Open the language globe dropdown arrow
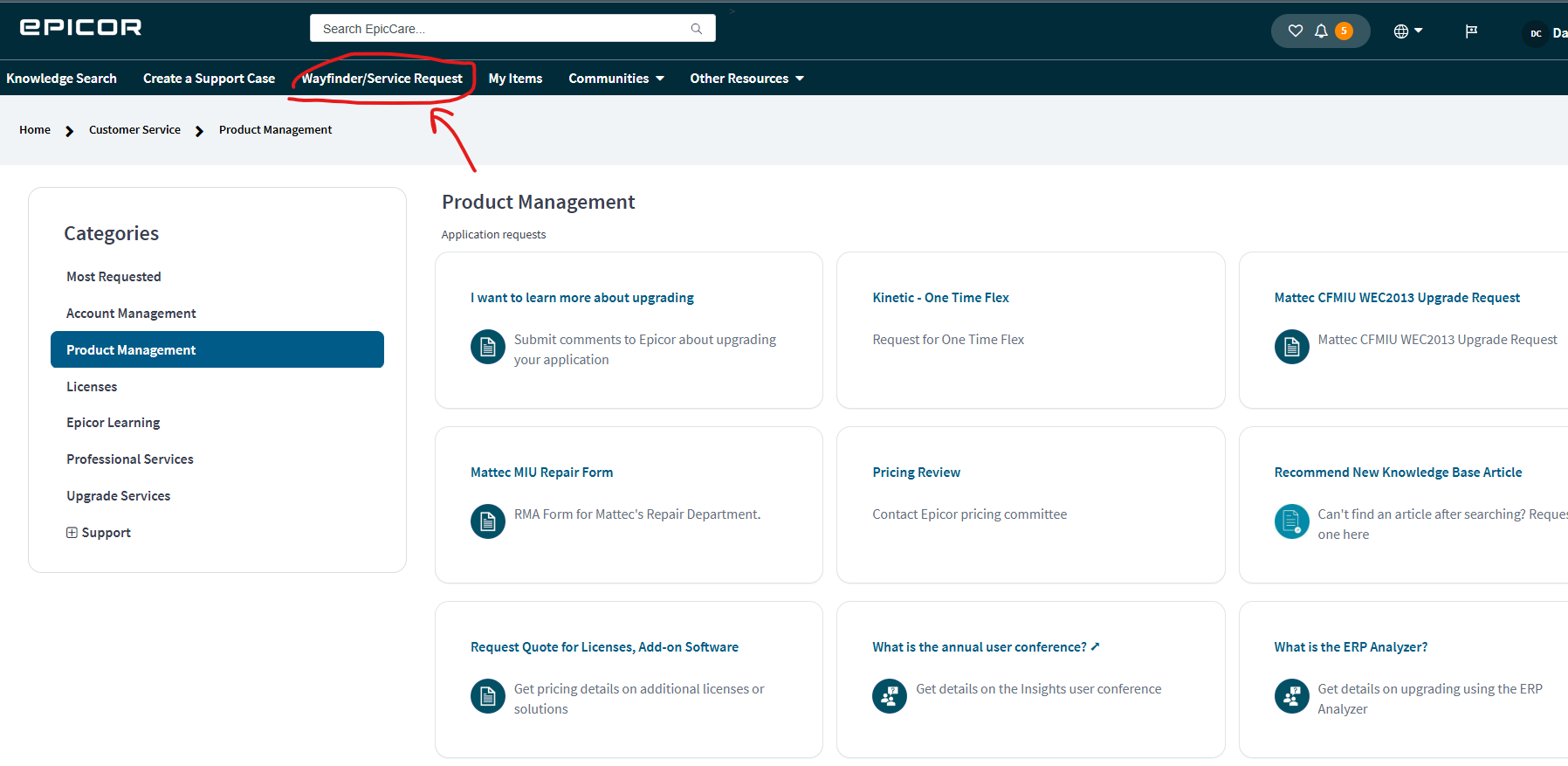 pyautogui.click(x=1419, y=31)
